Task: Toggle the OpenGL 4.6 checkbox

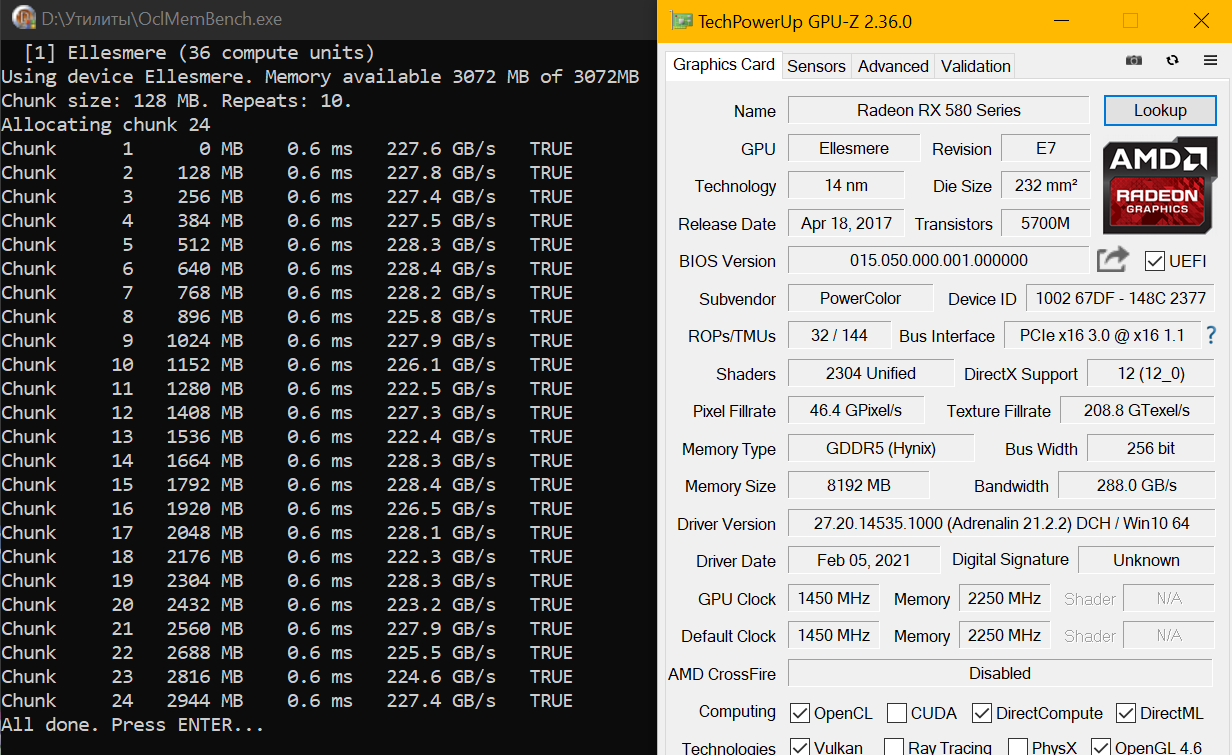Action: 1101,747
